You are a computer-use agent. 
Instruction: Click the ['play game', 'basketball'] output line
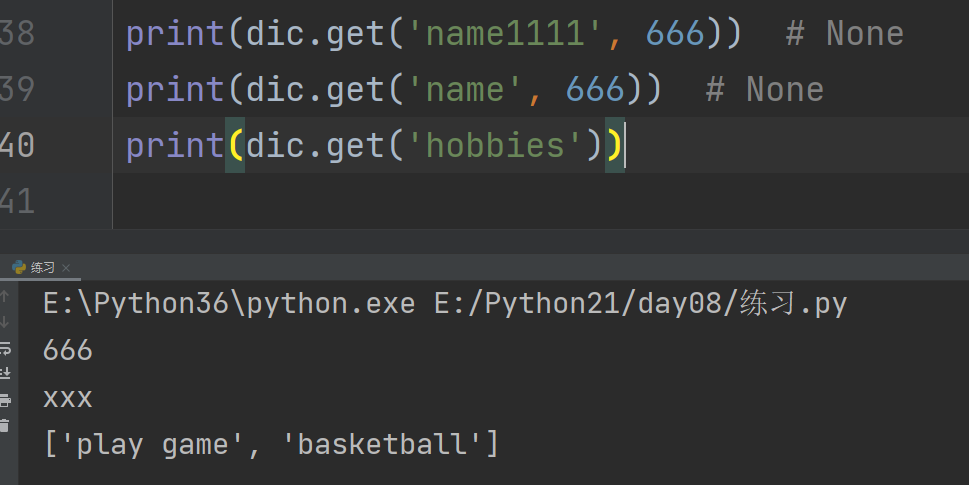[271, 444]
